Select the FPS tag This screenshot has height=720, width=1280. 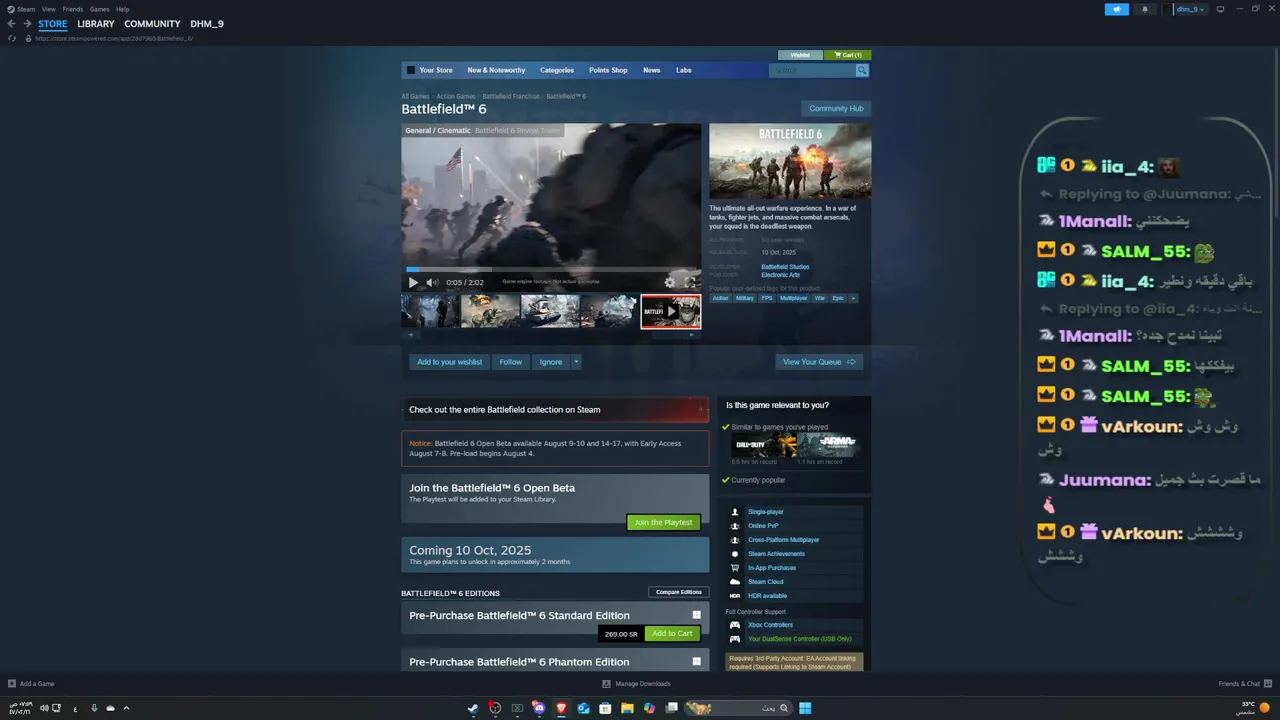(767, 298)
